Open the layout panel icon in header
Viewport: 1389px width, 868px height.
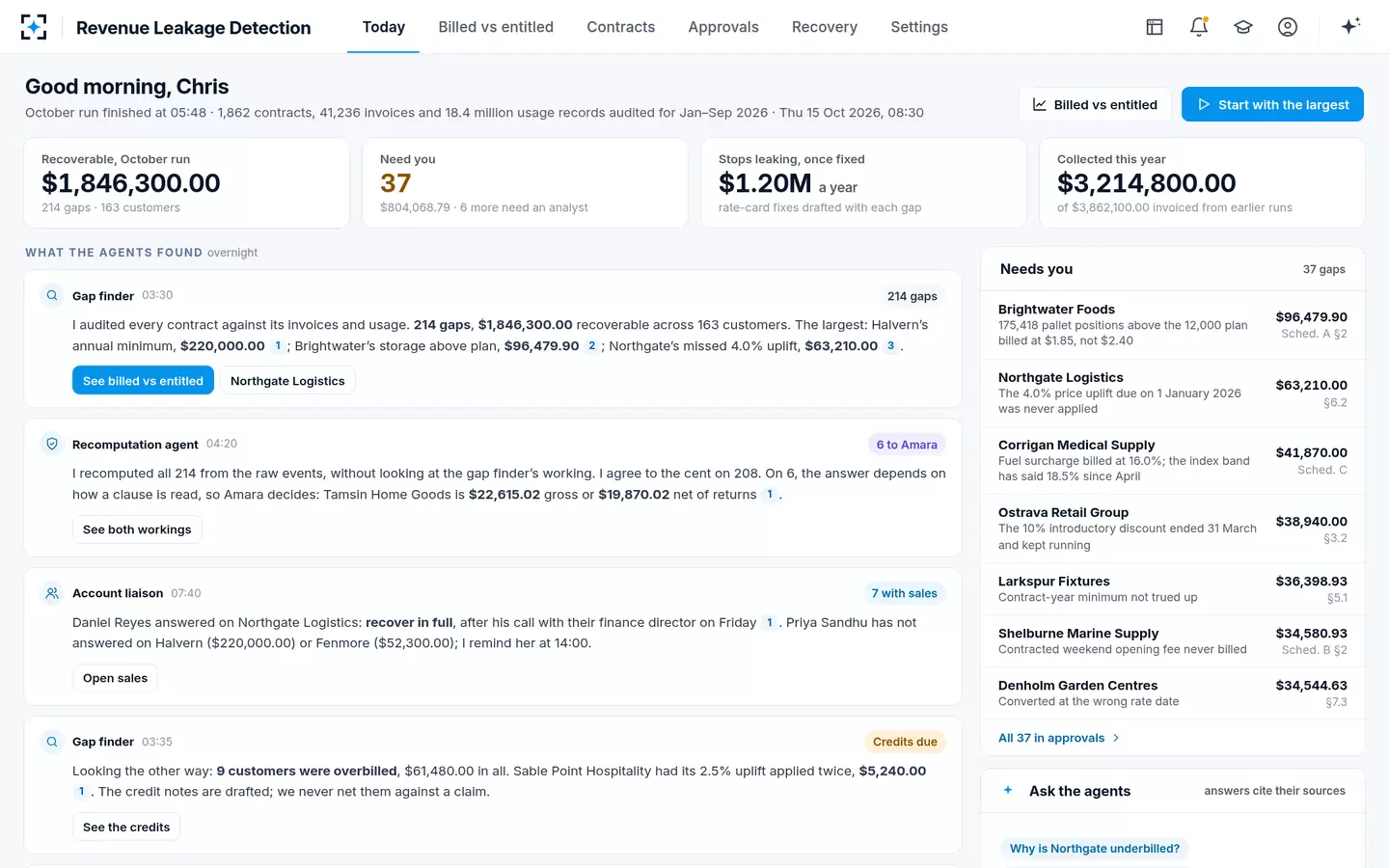(x=1155, y=27)
